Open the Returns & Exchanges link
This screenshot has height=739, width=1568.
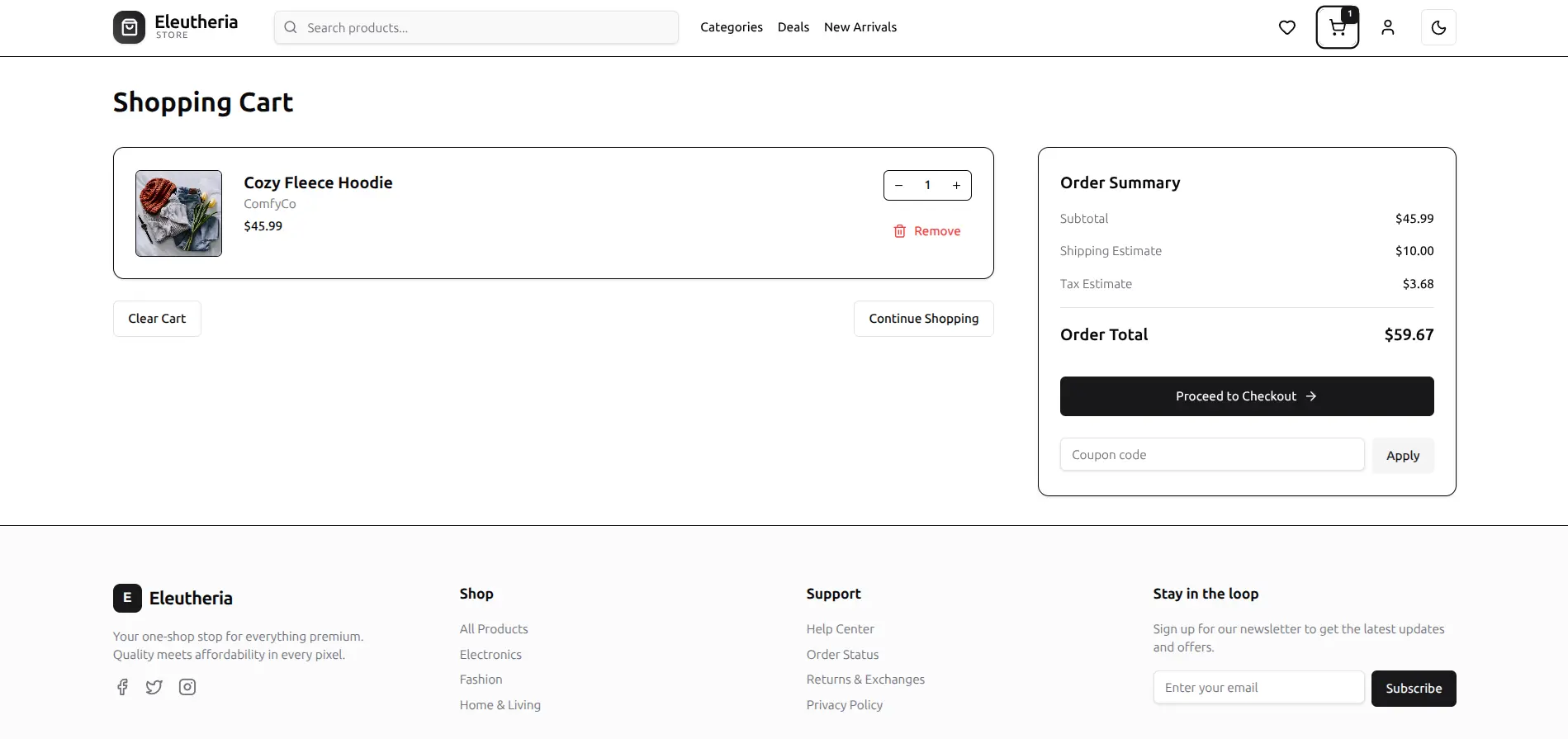[865, 680]
